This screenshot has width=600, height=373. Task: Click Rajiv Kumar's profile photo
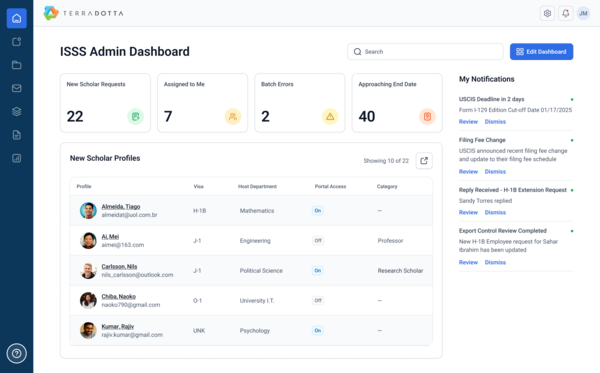(88, 330)
